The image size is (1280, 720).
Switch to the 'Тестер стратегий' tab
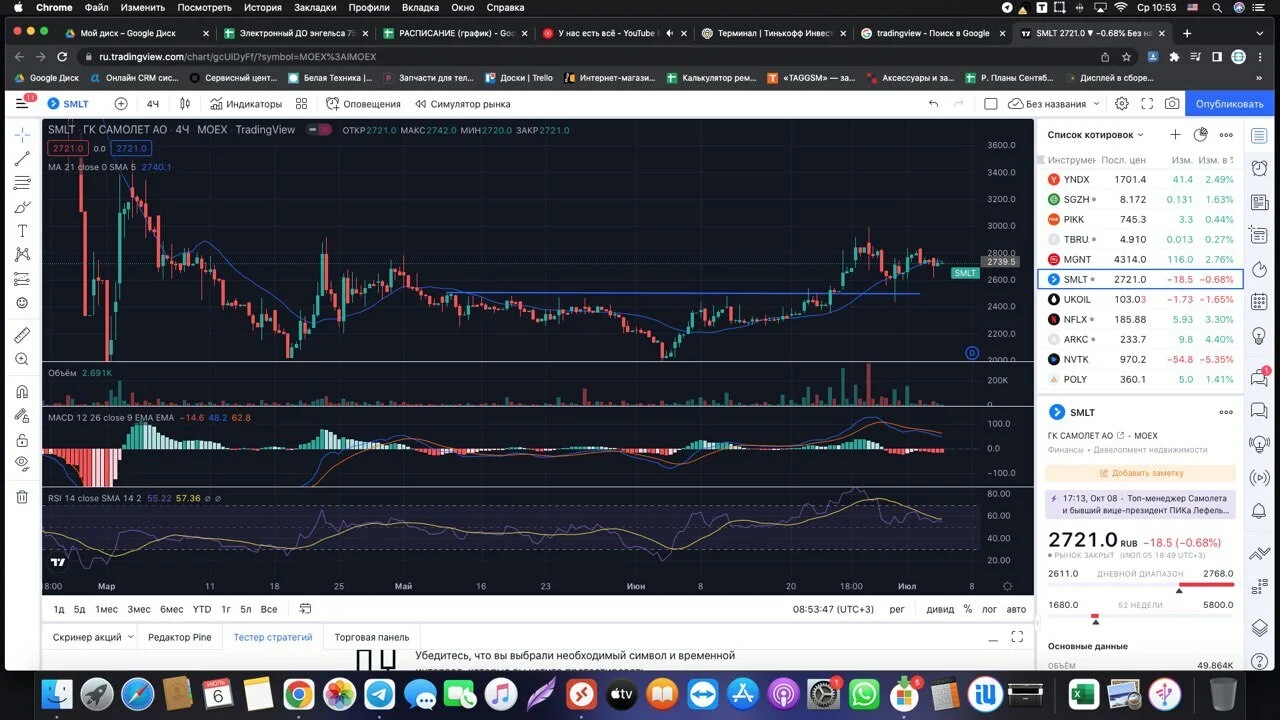click(273, 637)
